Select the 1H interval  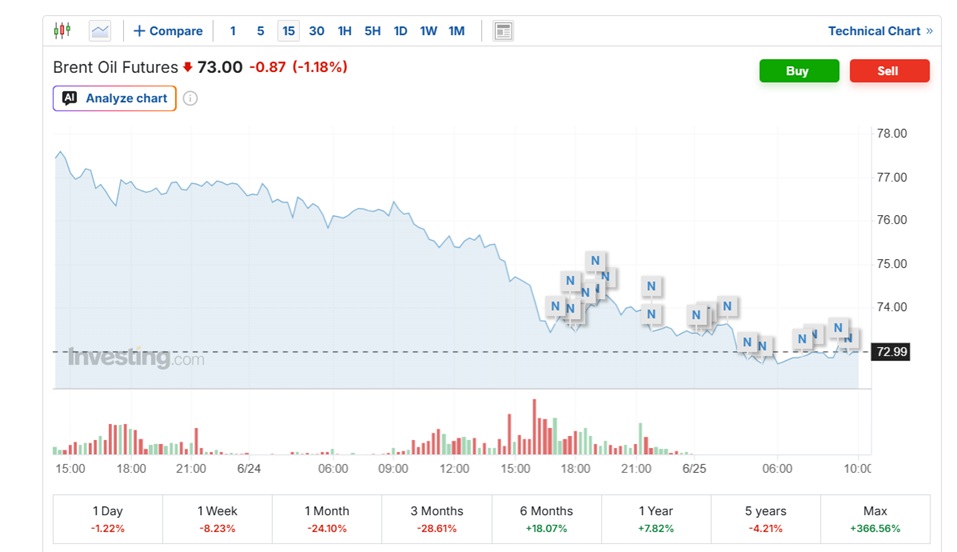point(345,31)
